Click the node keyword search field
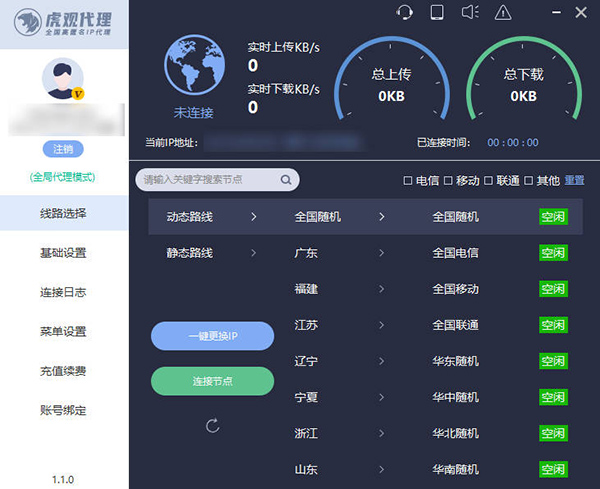Image resolution: width=600 pixels, height=489 pixels. click(x=208, y=180)
